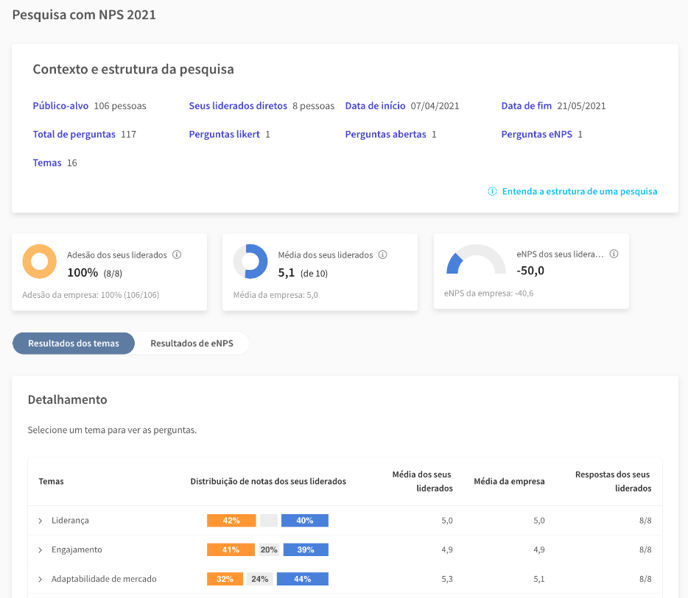Click info icon before Entenda a estrutura link
Viewport: 688px width, 598px height.
click(492, 191)
